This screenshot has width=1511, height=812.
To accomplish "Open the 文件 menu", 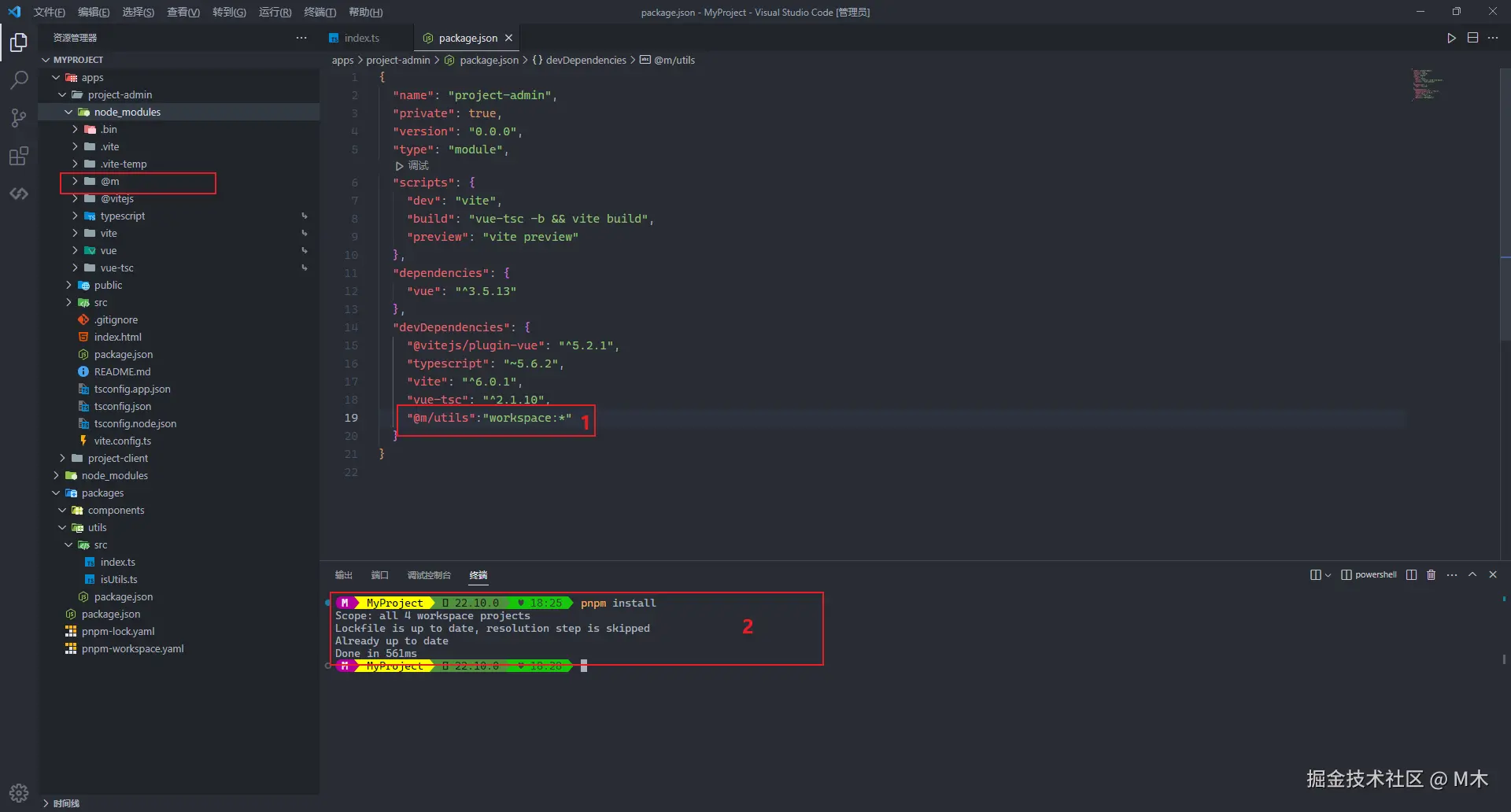I will pos(49,12).
